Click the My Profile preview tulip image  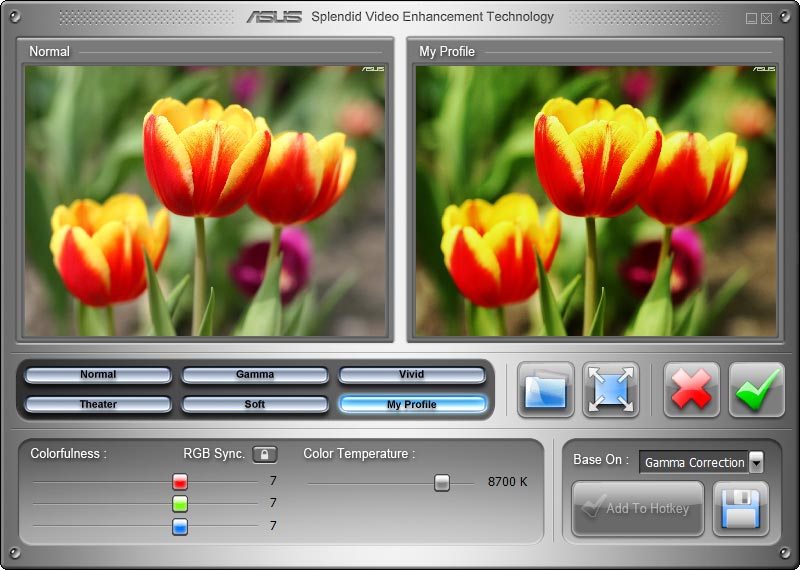coord(596,201)
